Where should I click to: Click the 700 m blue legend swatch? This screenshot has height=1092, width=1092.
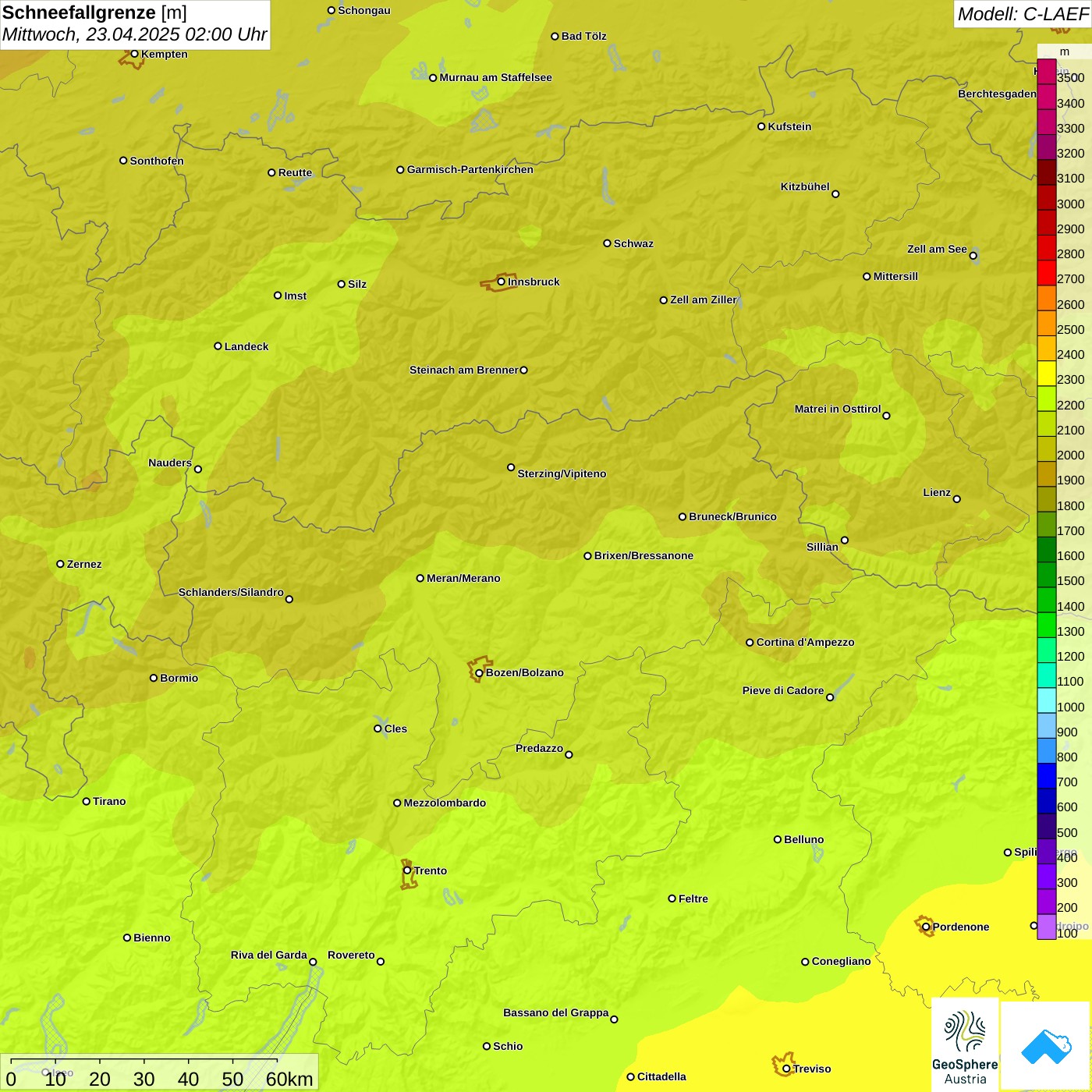point(1047,776)
